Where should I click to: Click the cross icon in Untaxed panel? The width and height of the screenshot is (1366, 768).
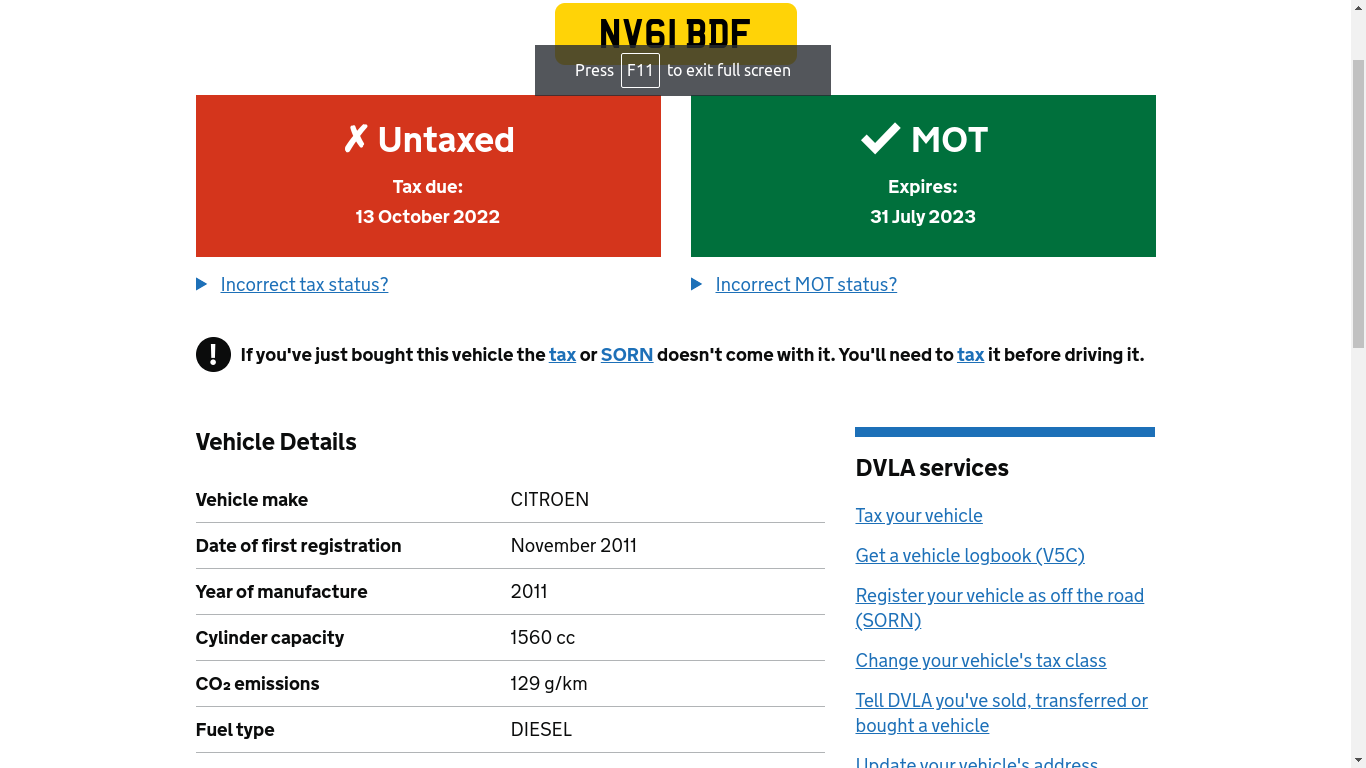356,139
